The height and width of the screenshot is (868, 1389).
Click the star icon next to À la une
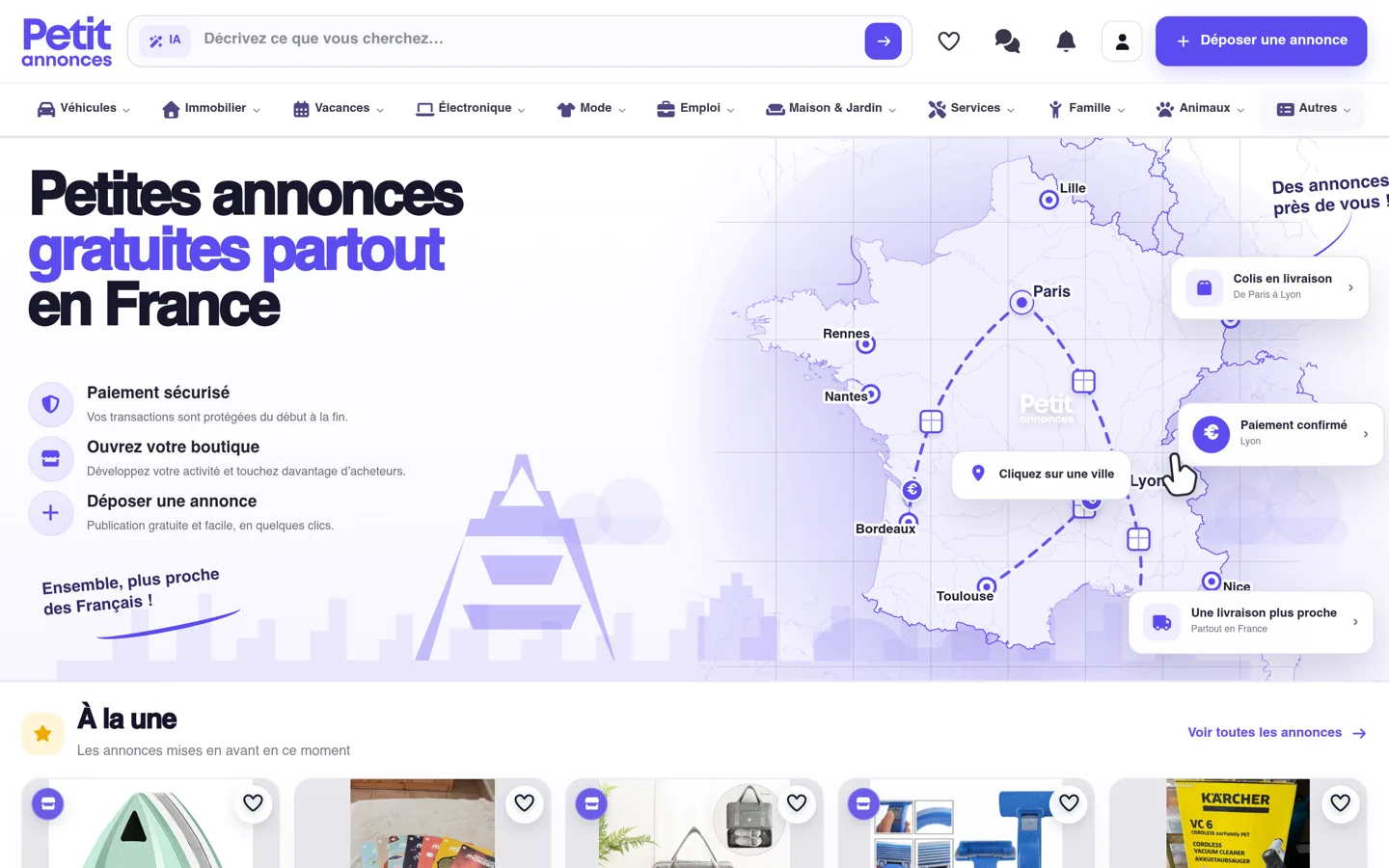point(42,734)
